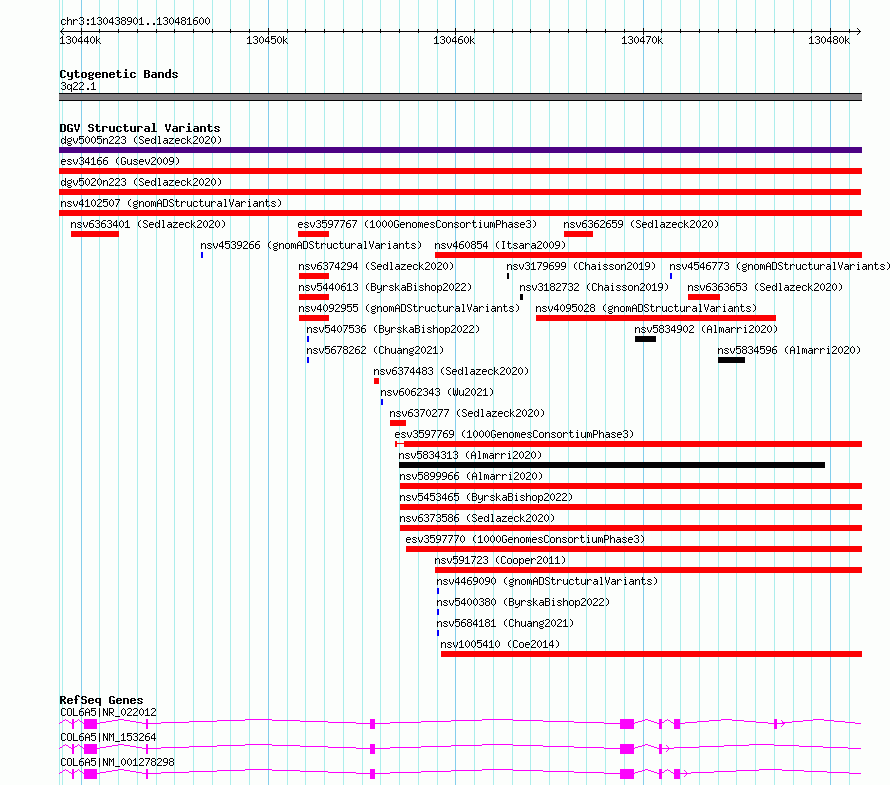Screen dimensions: 890x785
Task: Click the RefSeq Genes track title
Action: (101, 700)
